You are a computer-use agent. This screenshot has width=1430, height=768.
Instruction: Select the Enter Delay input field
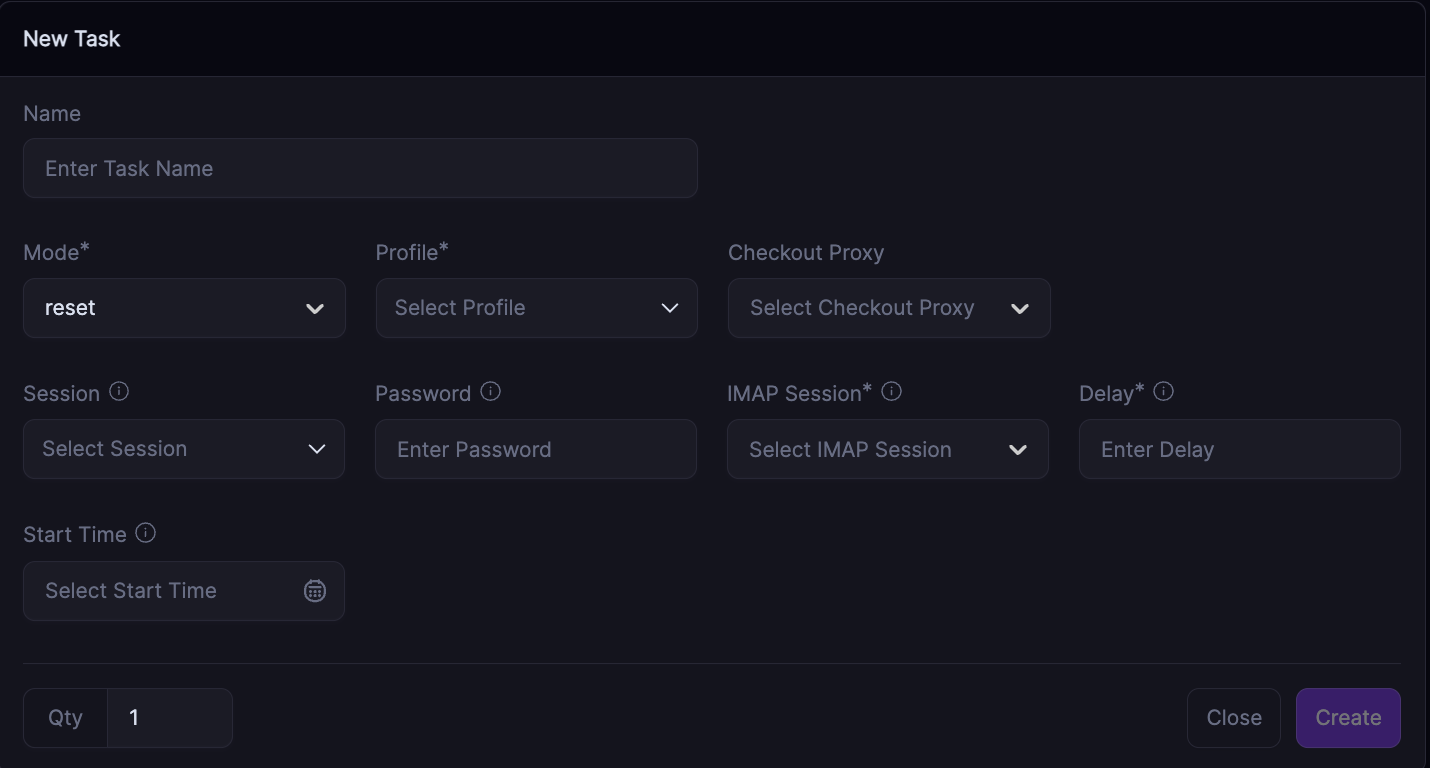[1239, 449]
